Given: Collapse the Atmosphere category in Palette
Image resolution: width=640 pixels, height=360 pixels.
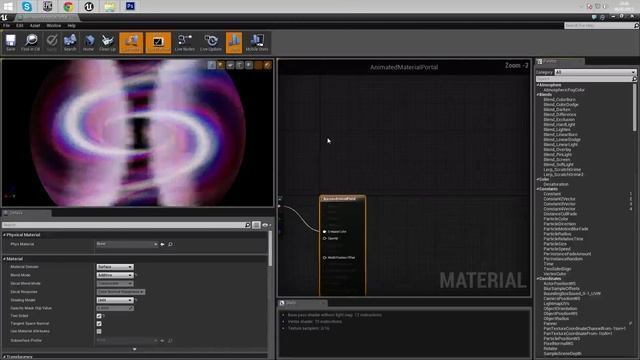Looking at the screenshot, I should click(538, 85).
